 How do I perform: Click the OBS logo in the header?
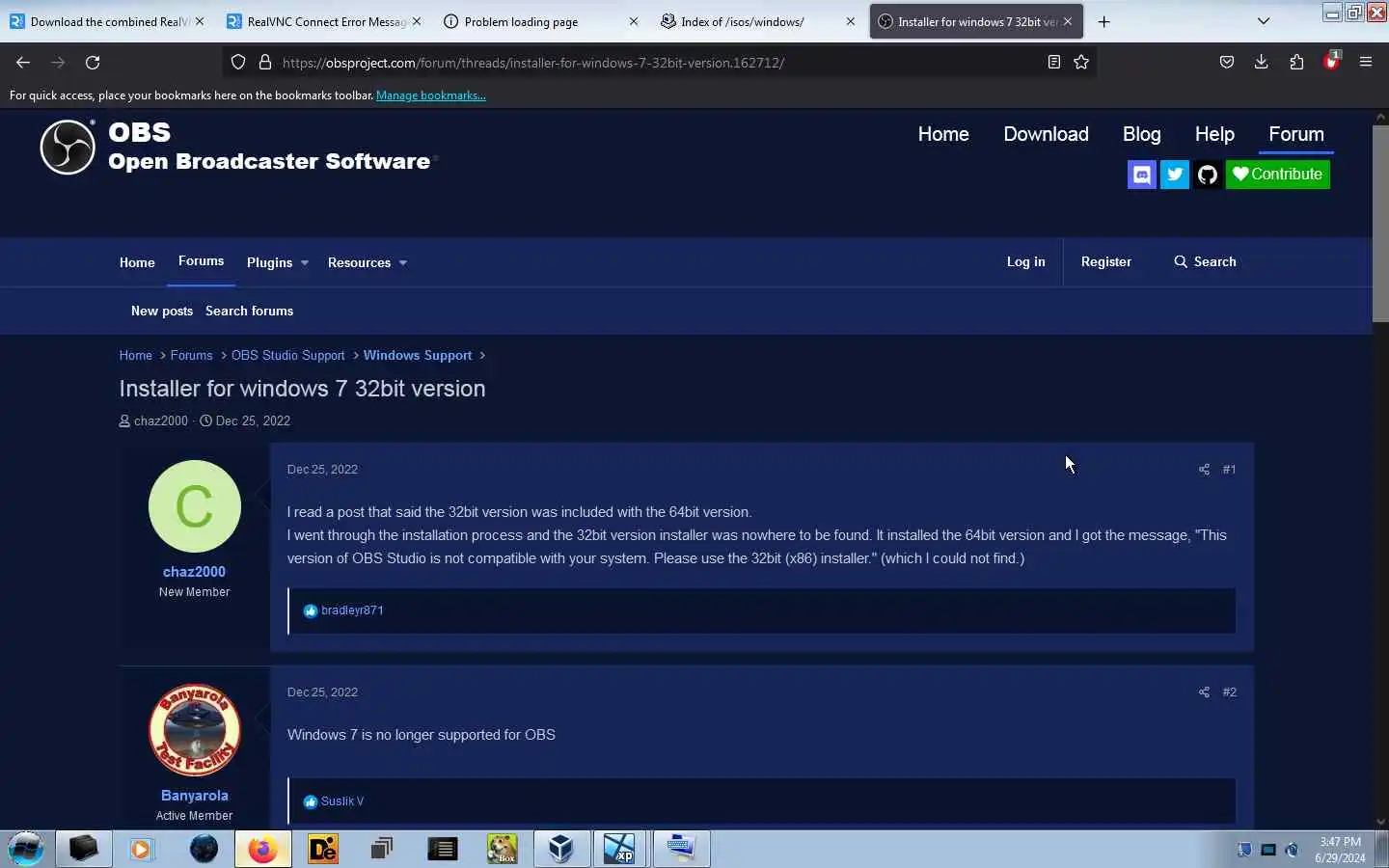click(x=68, y=147)
